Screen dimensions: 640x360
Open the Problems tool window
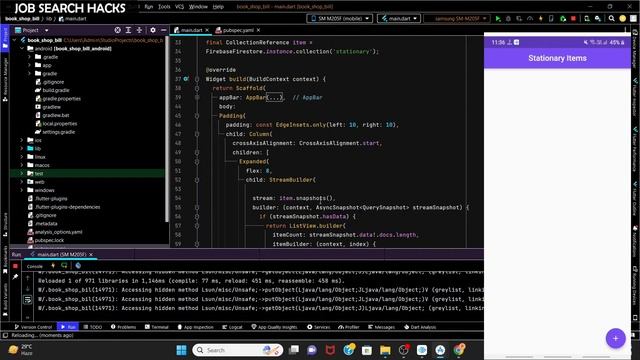(x=123, y=327)
